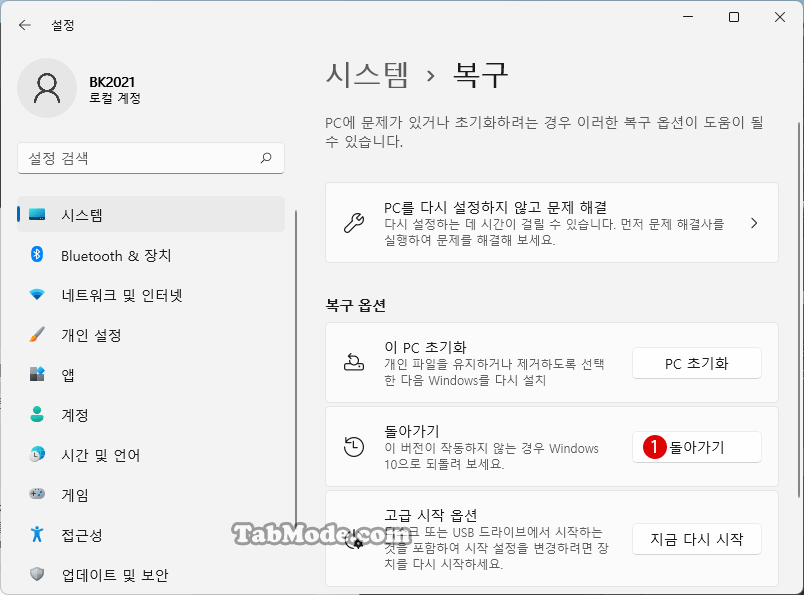The height and width of the screenshot is (595, 804).
Task: Open 접근성 settings
Action: [x=151, y=535]
